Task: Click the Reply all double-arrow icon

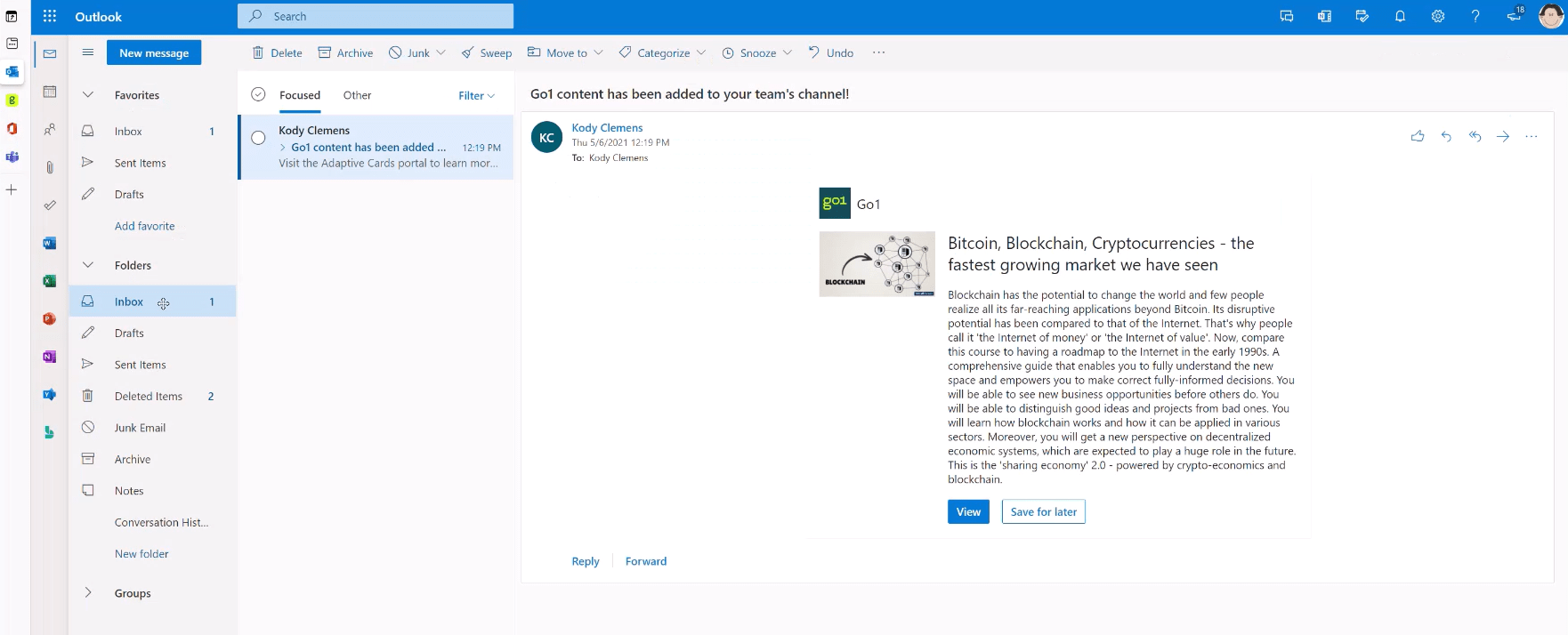Action: pos(1475,136)
